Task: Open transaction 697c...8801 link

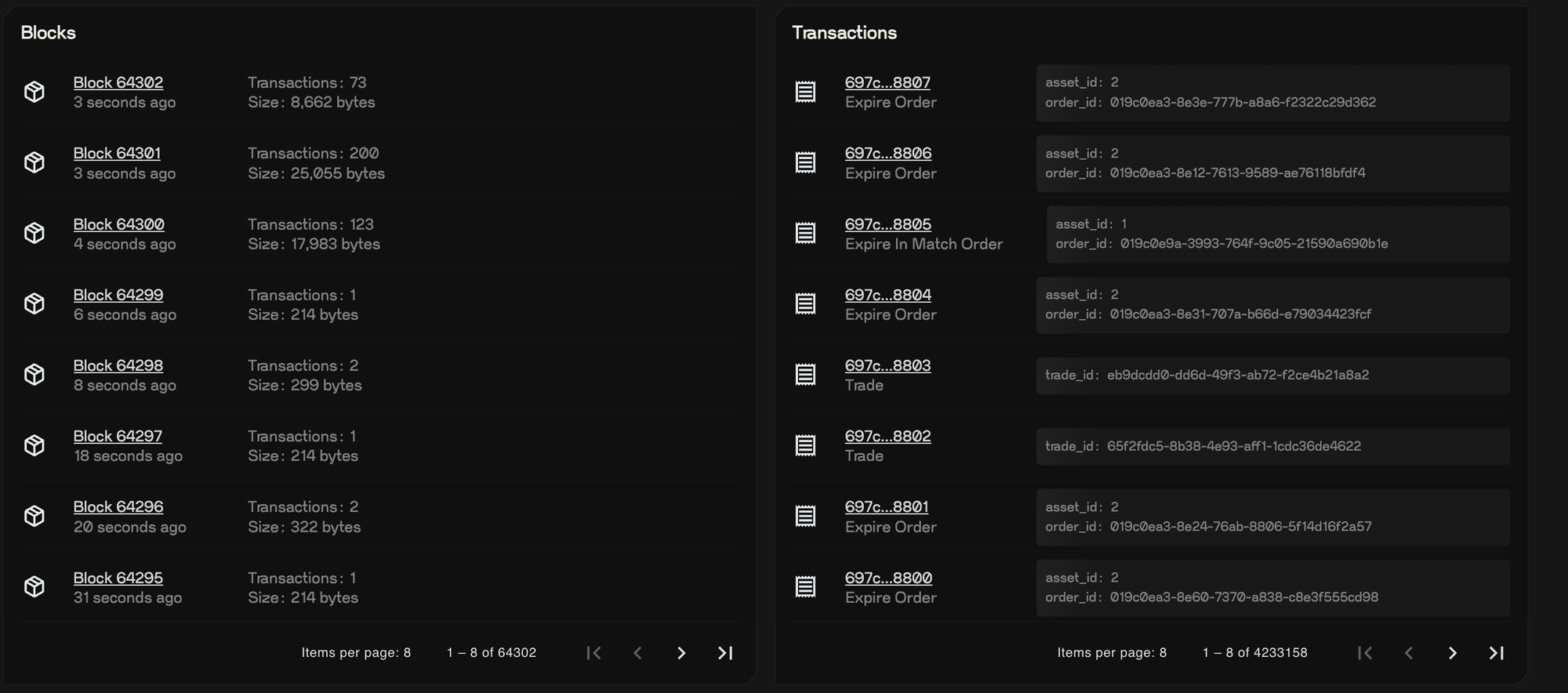Action: pyautogui.click(x=886, y=506)
